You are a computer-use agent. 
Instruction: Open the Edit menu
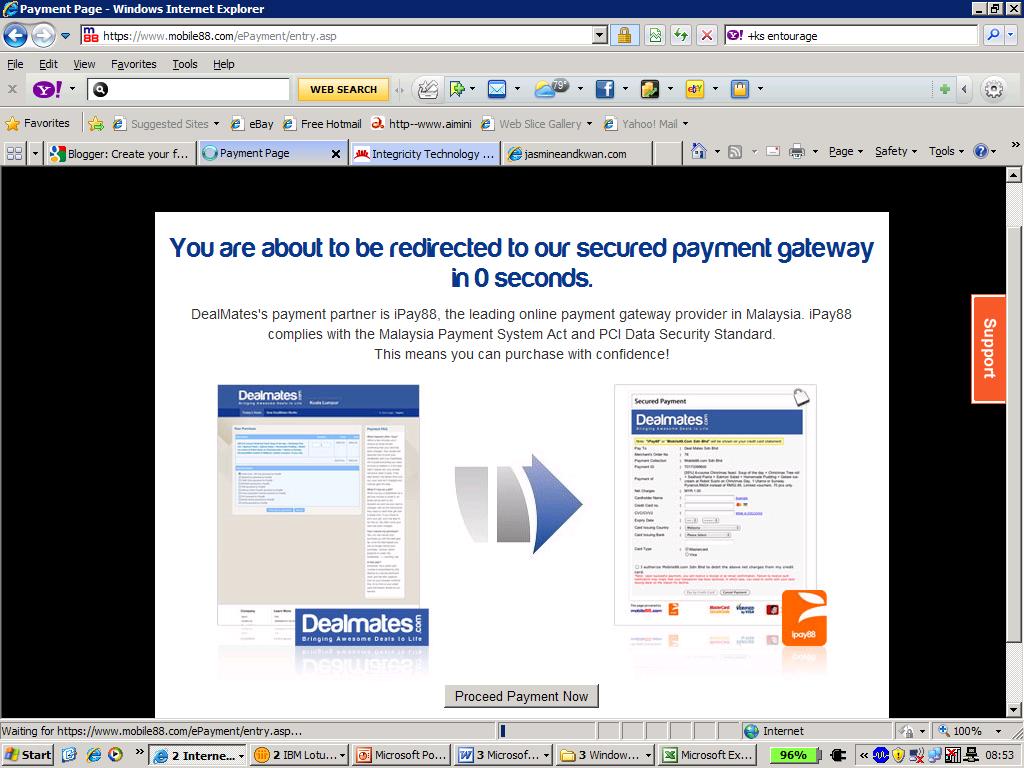(48, 64)
